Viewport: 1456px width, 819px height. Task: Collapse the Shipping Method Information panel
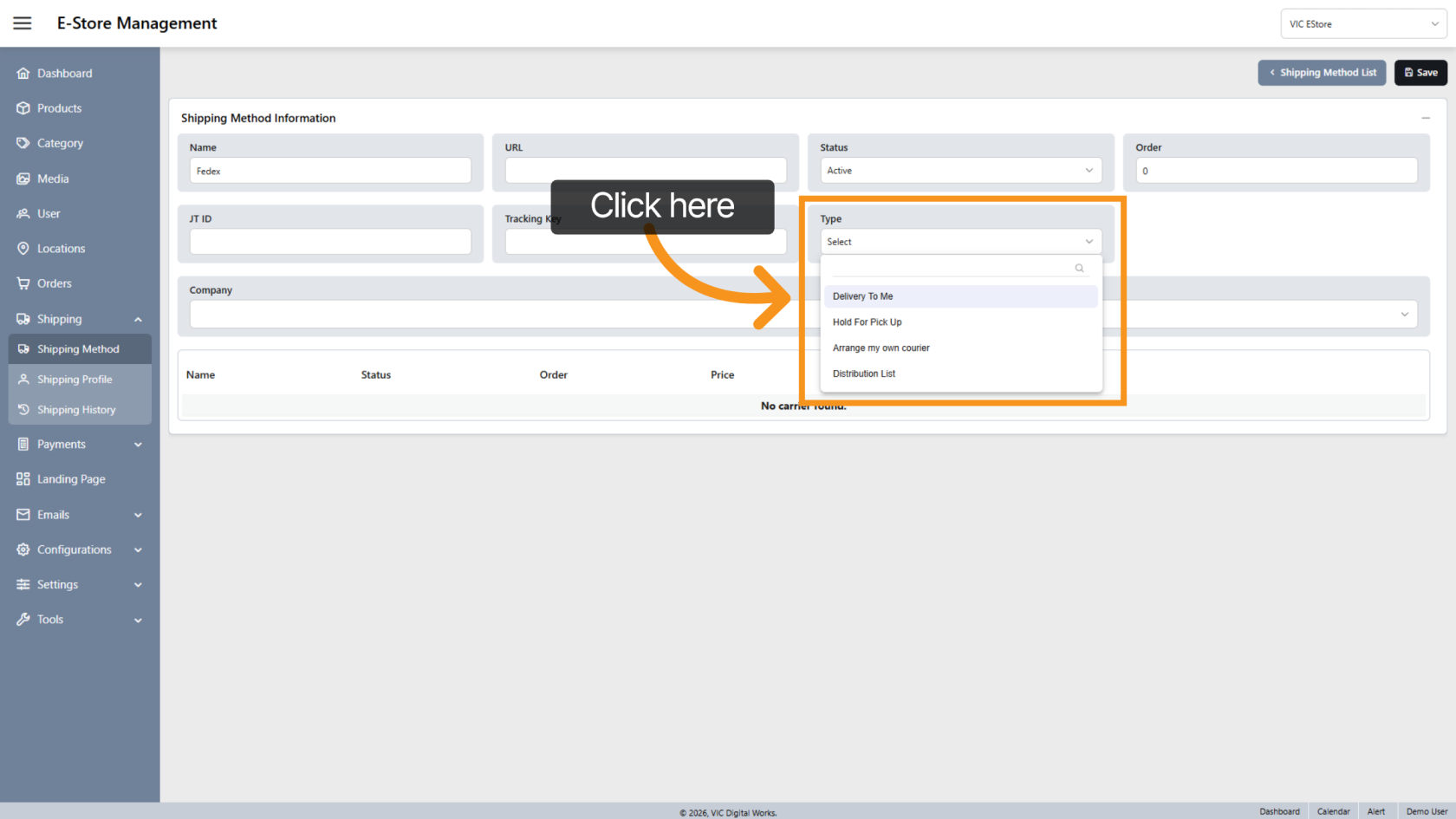pos(1425,118)
